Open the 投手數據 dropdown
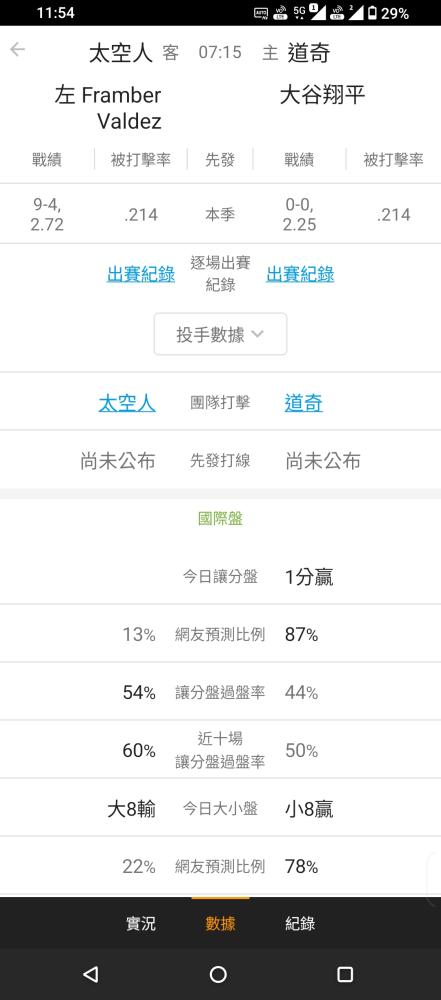This screenshot has width=441, height=1000. pyautogui.click(x=220, y=334)
